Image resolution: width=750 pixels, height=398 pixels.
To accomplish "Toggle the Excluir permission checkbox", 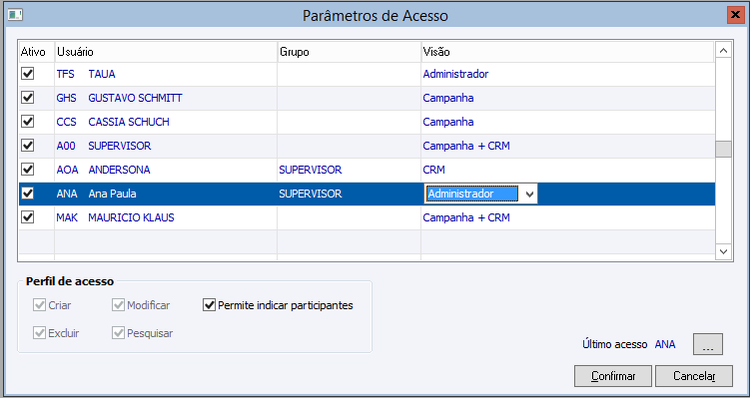I will pyautogui.click(x=39, y=333).
